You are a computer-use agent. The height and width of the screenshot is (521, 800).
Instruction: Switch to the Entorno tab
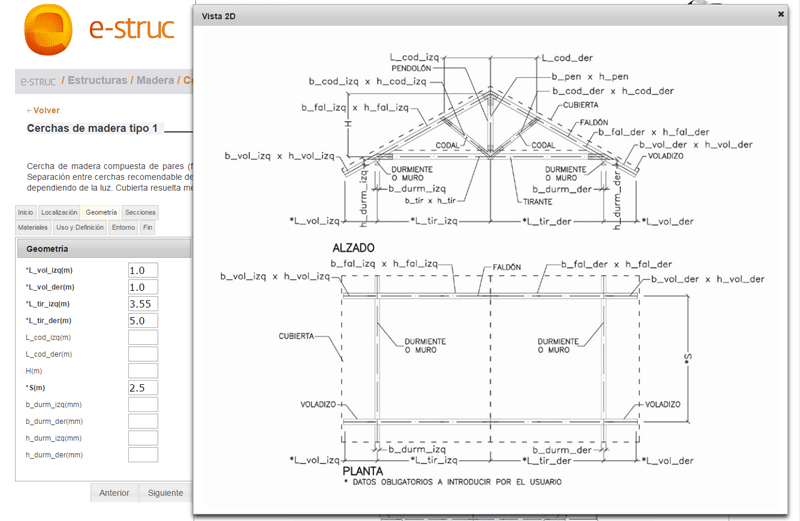coord(123,228)
